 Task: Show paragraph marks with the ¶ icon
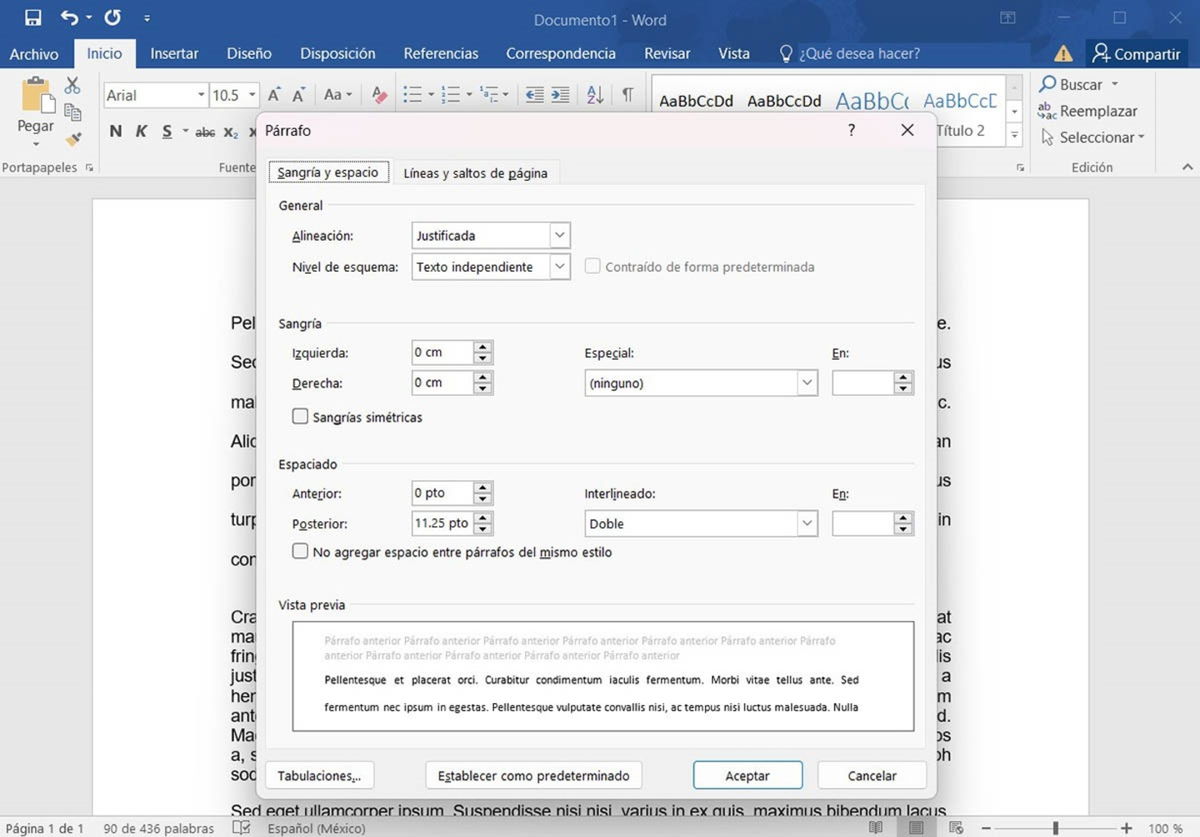[x=627, y=94]
